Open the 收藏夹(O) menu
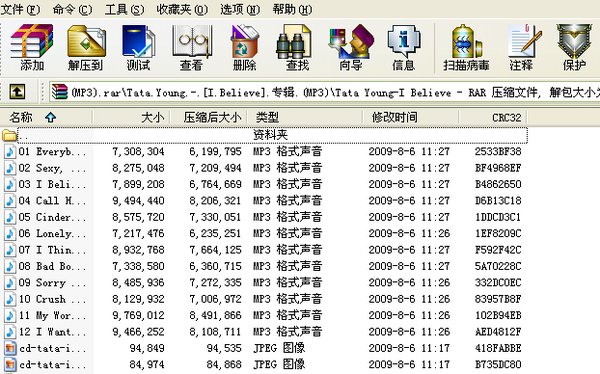600x374 pixels. point(182,9)
